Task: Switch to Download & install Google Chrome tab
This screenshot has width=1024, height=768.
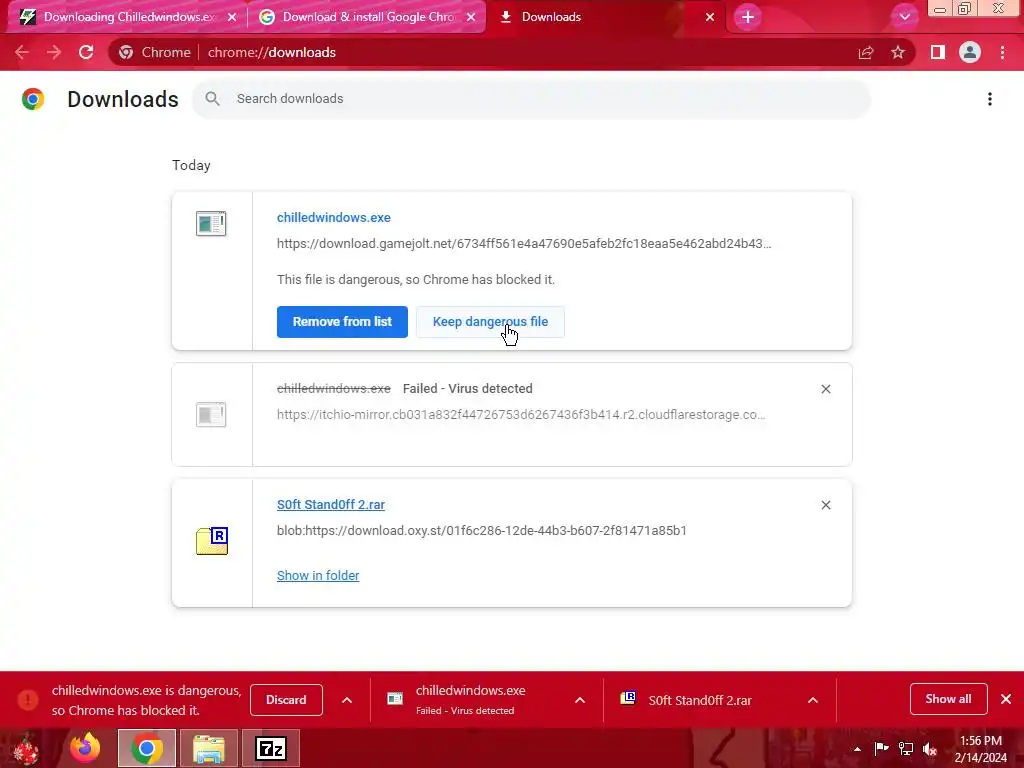Action: coord(367,17)
